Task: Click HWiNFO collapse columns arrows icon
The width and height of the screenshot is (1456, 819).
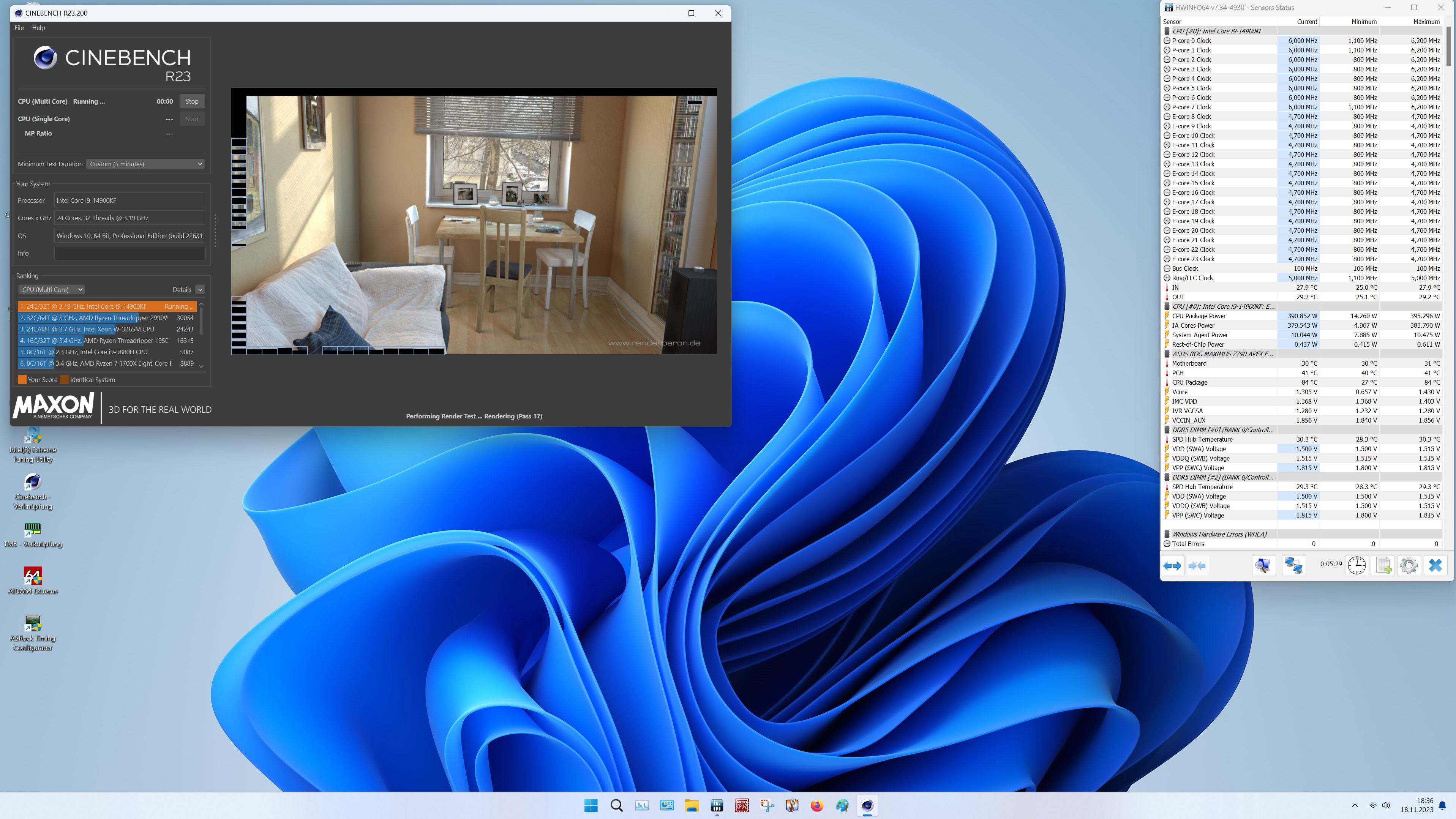Action: pos(1197,566)
